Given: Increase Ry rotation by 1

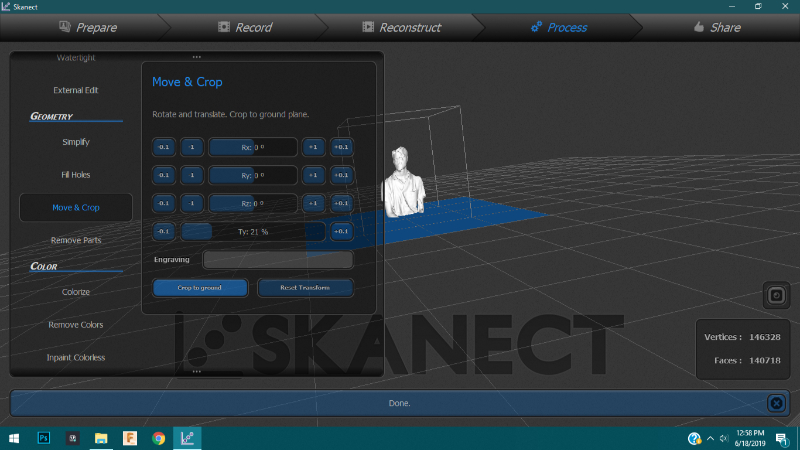Looking at the screenshot, I should [313, 175].
